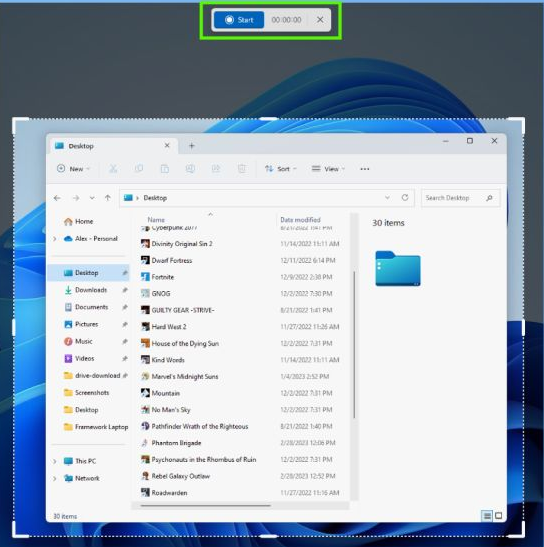Image resolution: width=544 pixels, height=547 pixels.
Task: Select Network in sidebar
Action: (82, 478)
